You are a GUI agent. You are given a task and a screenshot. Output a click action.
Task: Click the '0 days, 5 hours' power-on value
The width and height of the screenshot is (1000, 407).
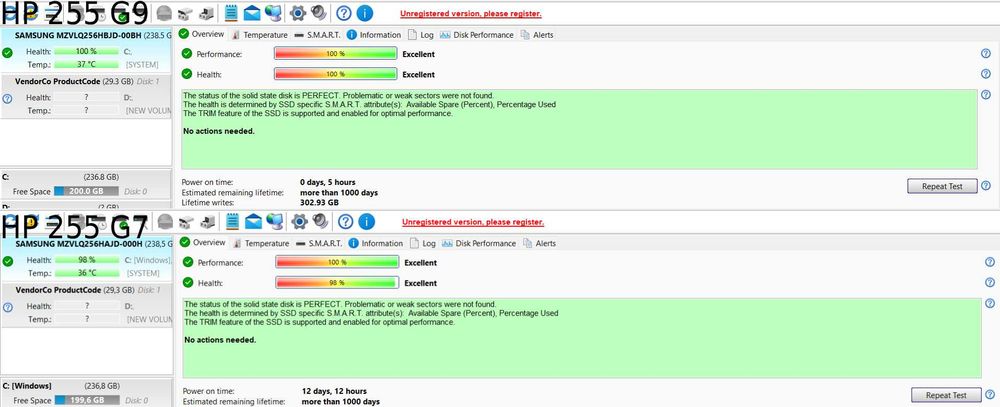click(328, 182)
